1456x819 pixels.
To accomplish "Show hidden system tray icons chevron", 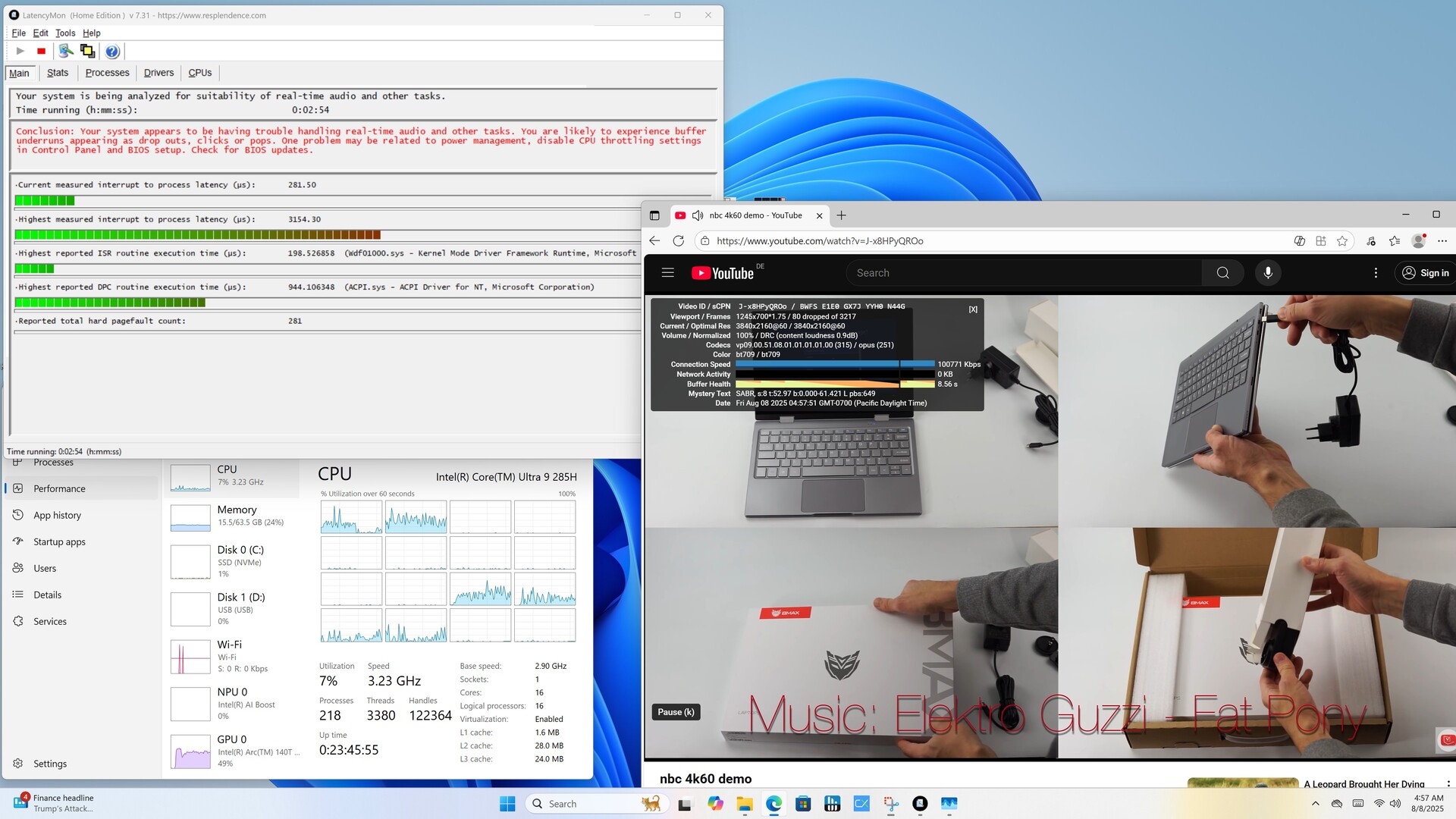I will point(1315,804).
